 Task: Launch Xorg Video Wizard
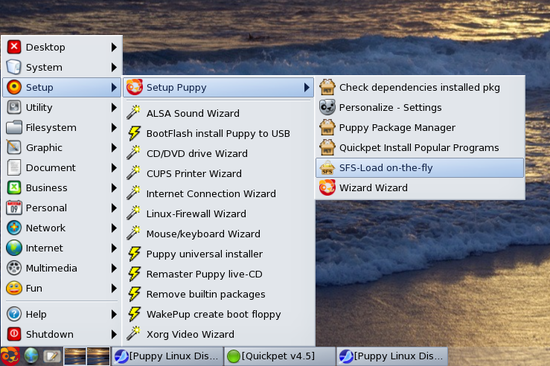tap(217, 334)
